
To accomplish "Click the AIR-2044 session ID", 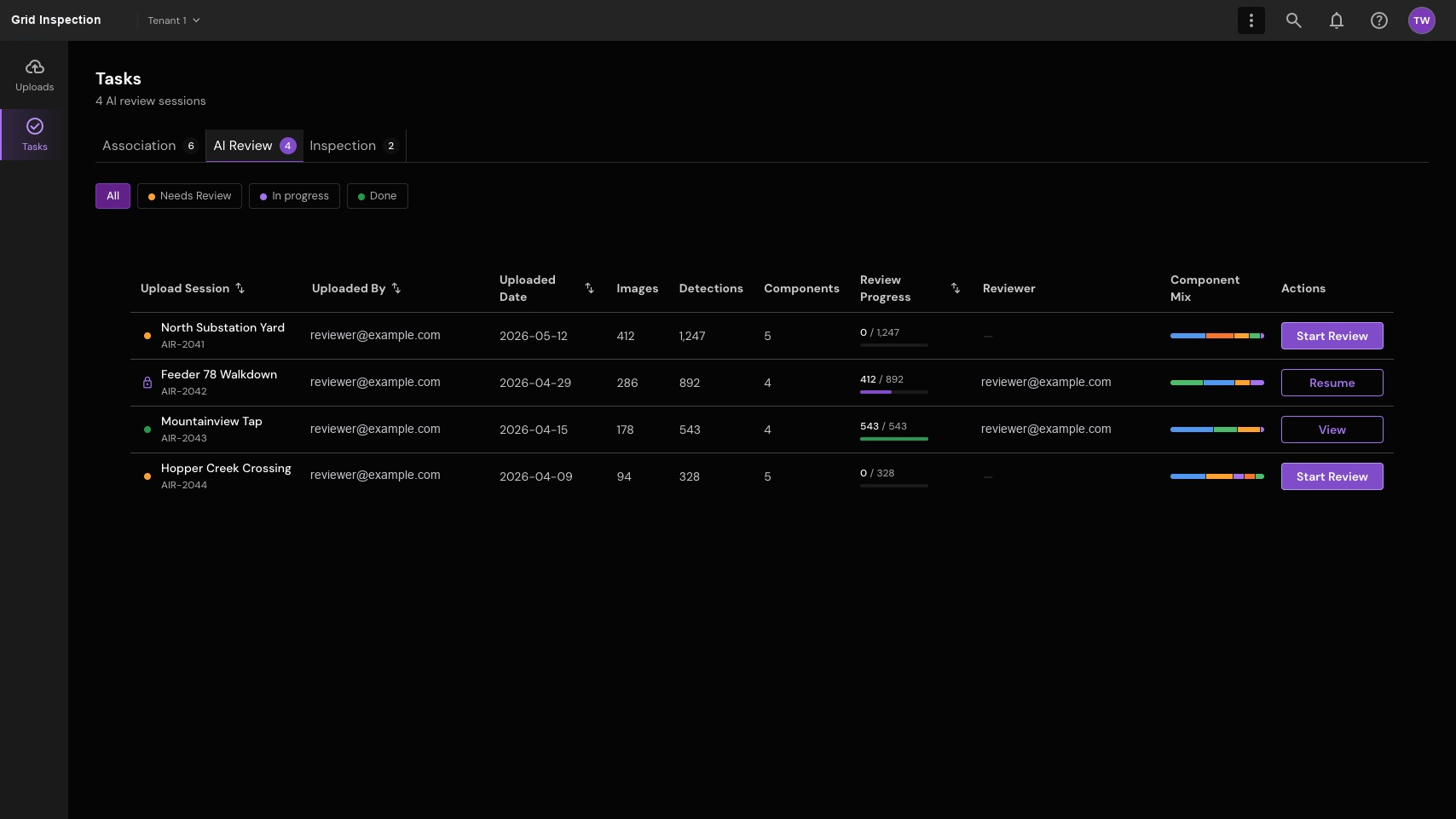I will point(184,485).
